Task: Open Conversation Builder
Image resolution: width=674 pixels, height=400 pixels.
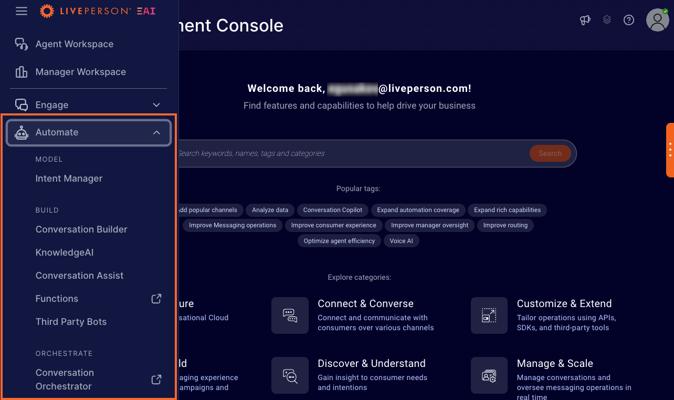Action: (81, 229)
